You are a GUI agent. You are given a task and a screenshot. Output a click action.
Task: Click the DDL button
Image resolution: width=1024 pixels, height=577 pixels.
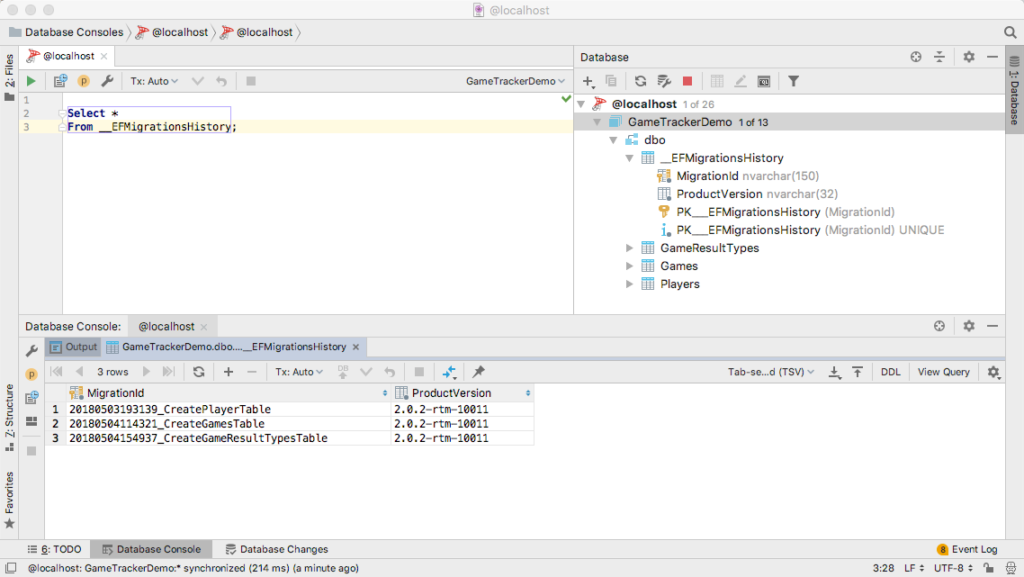(890, 371)
